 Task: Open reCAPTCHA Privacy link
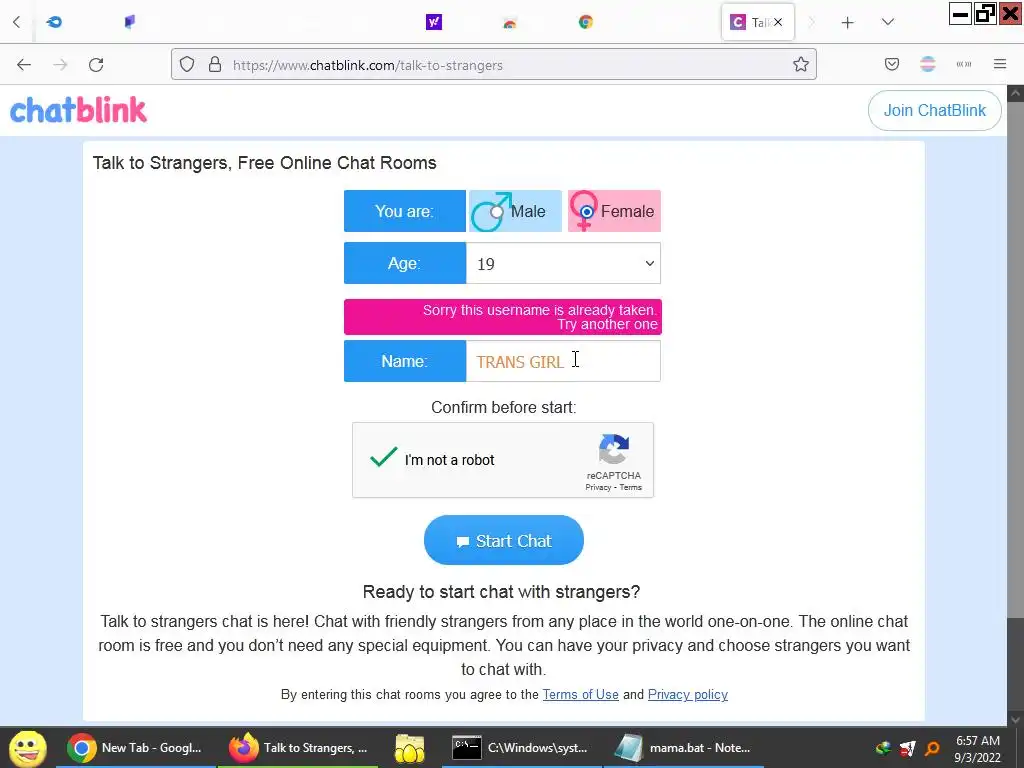598,487
